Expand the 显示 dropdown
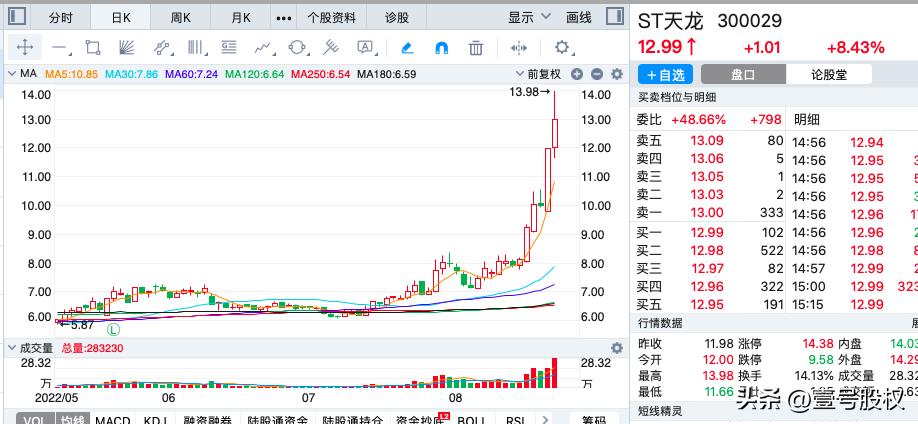918x424 pixels. 529,18
